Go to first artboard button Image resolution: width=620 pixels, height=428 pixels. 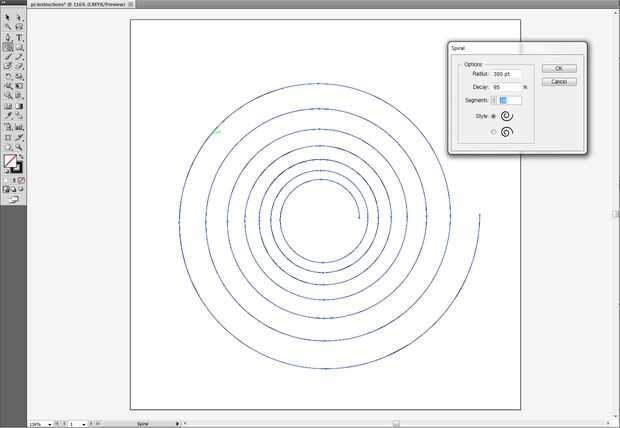point(56,424)
